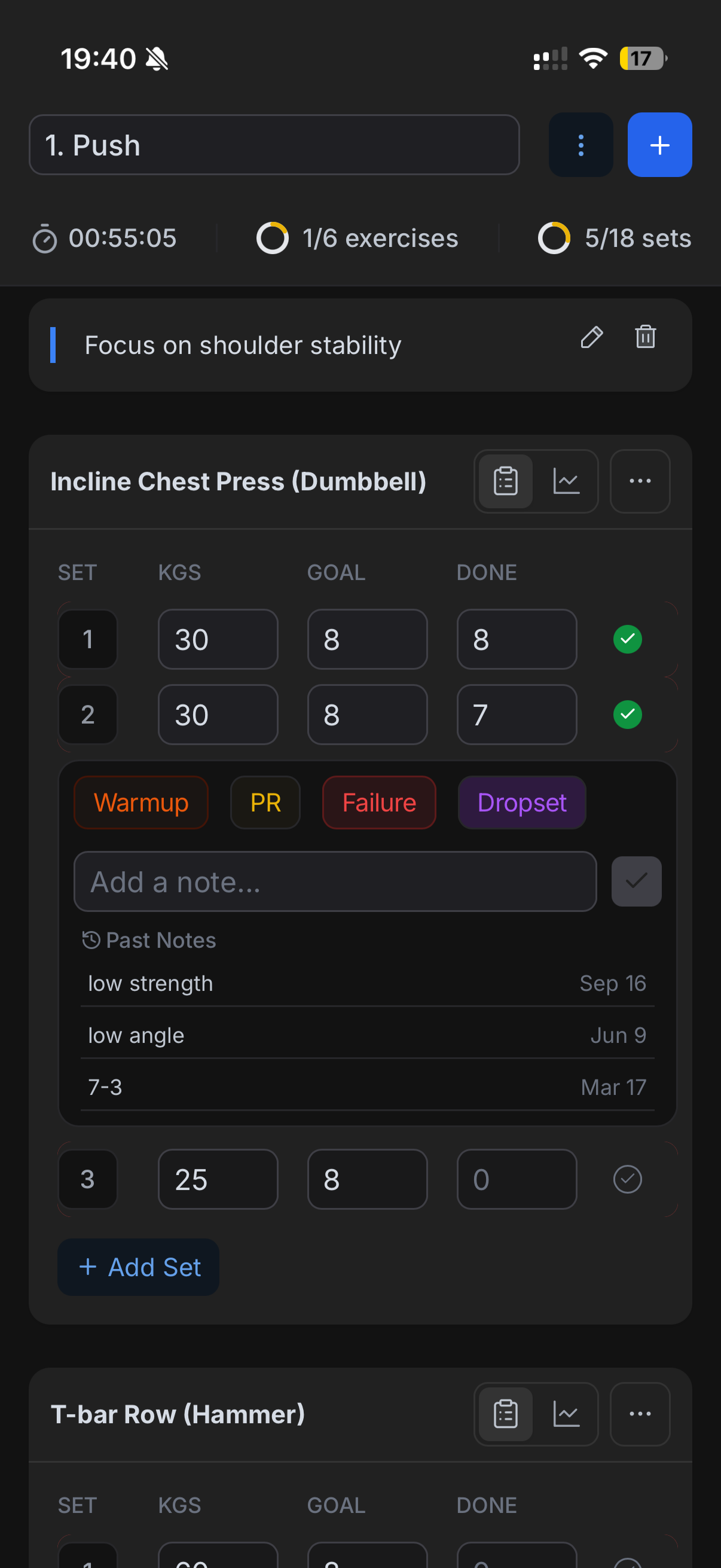Viewport: 721px width, 1568px height.
Task: Open sets log view for T-bar Row
Action: [506, 1414]
